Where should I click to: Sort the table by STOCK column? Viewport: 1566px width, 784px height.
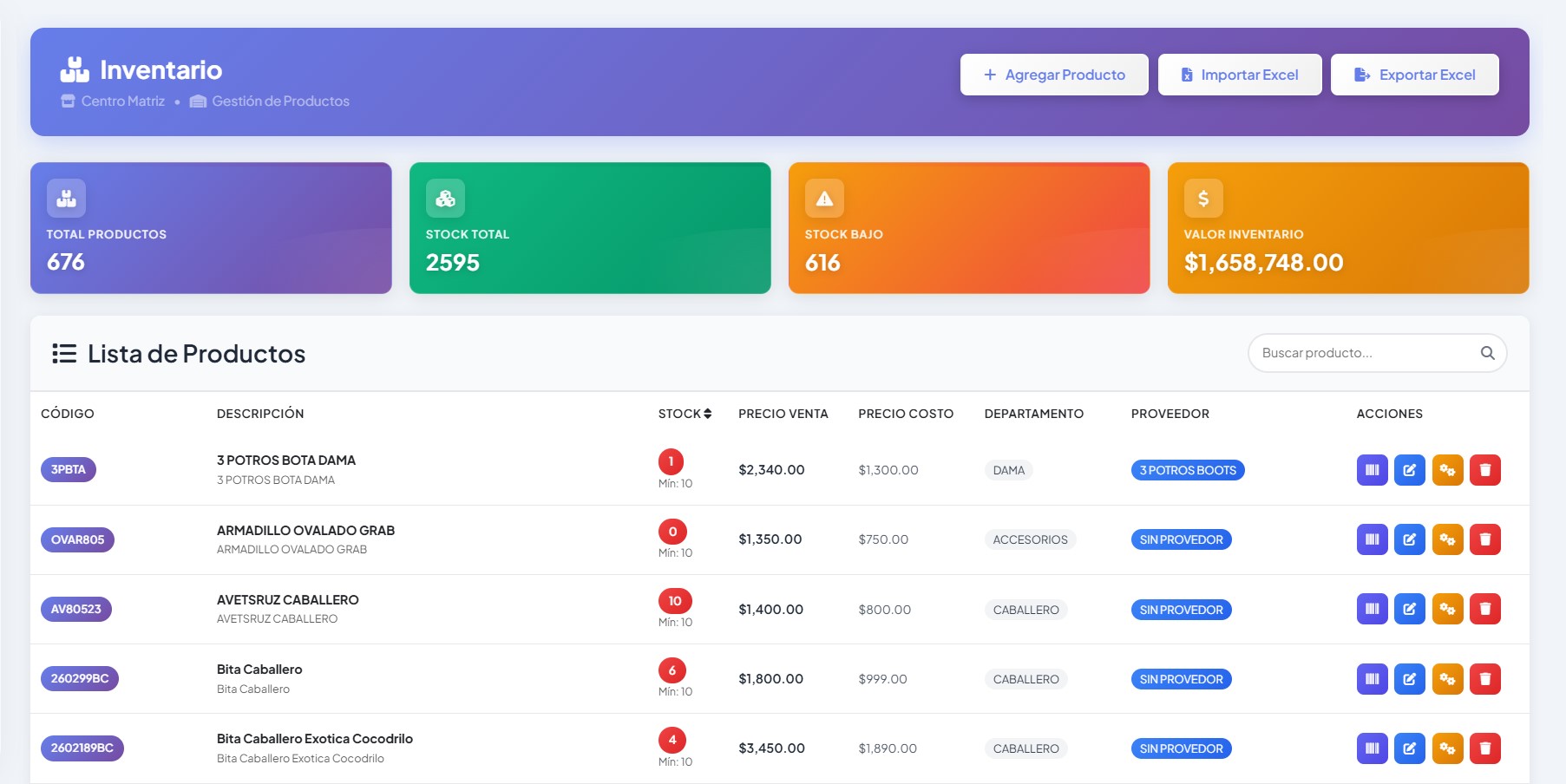685,414
